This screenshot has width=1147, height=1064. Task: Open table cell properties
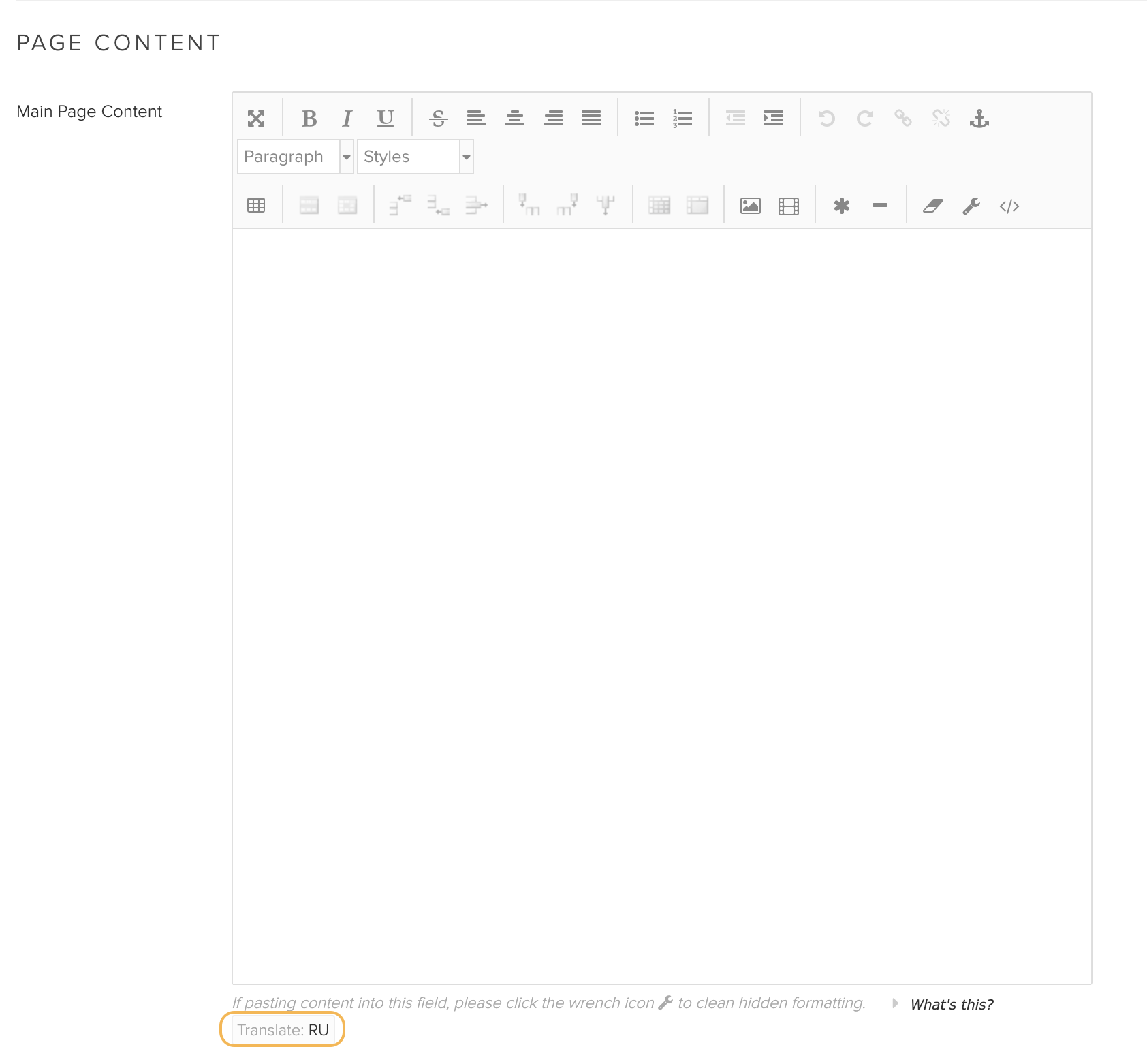click(347, 206)
